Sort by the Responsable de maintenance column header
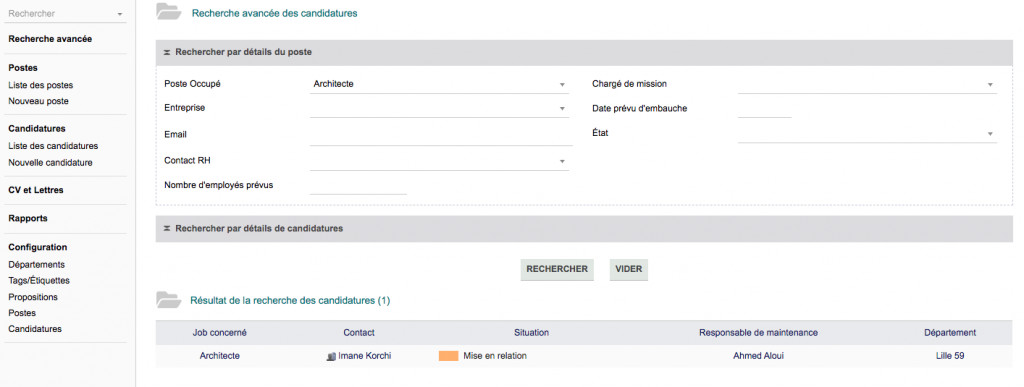 click(x=758, y=333)
